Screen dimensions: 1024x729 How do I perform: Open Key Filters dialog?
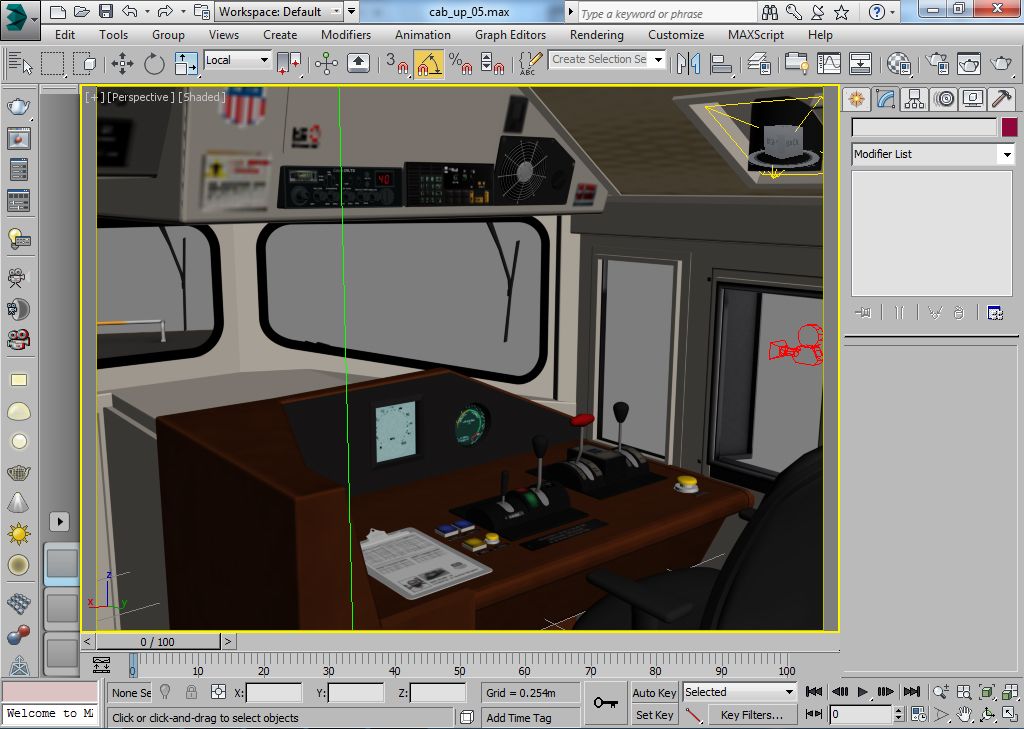click(752, 715)
